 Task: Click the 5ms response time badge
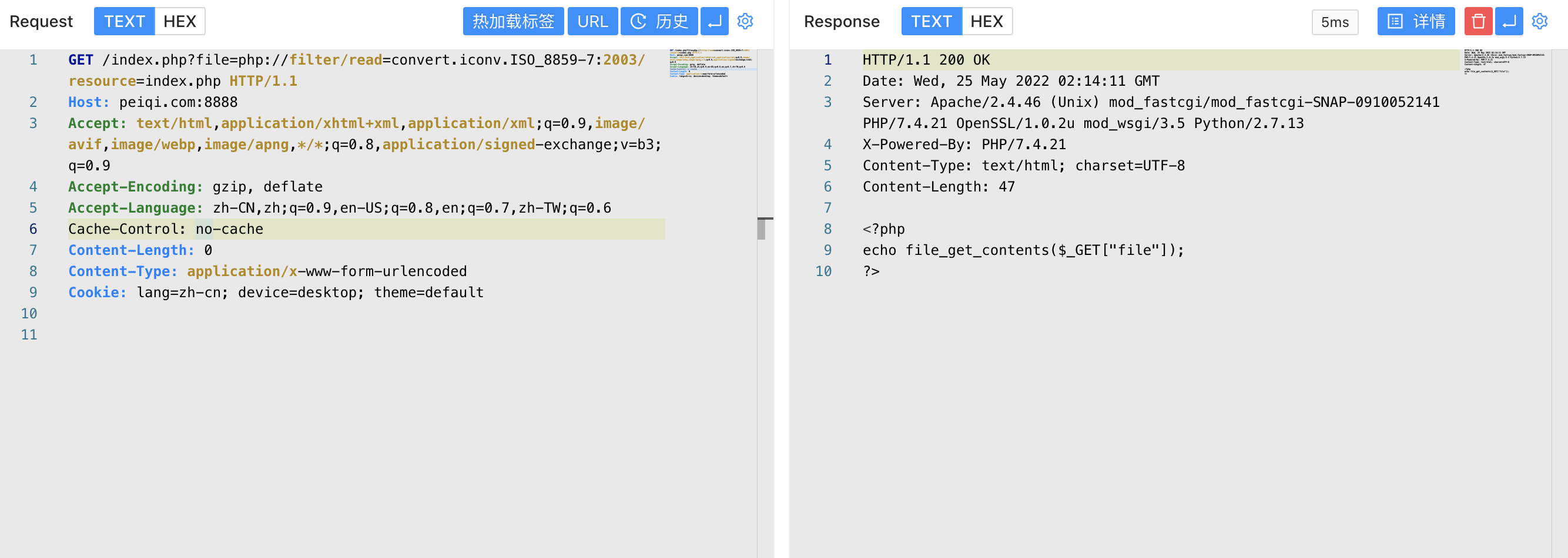pyautogui.click(x=1335, y=22)
